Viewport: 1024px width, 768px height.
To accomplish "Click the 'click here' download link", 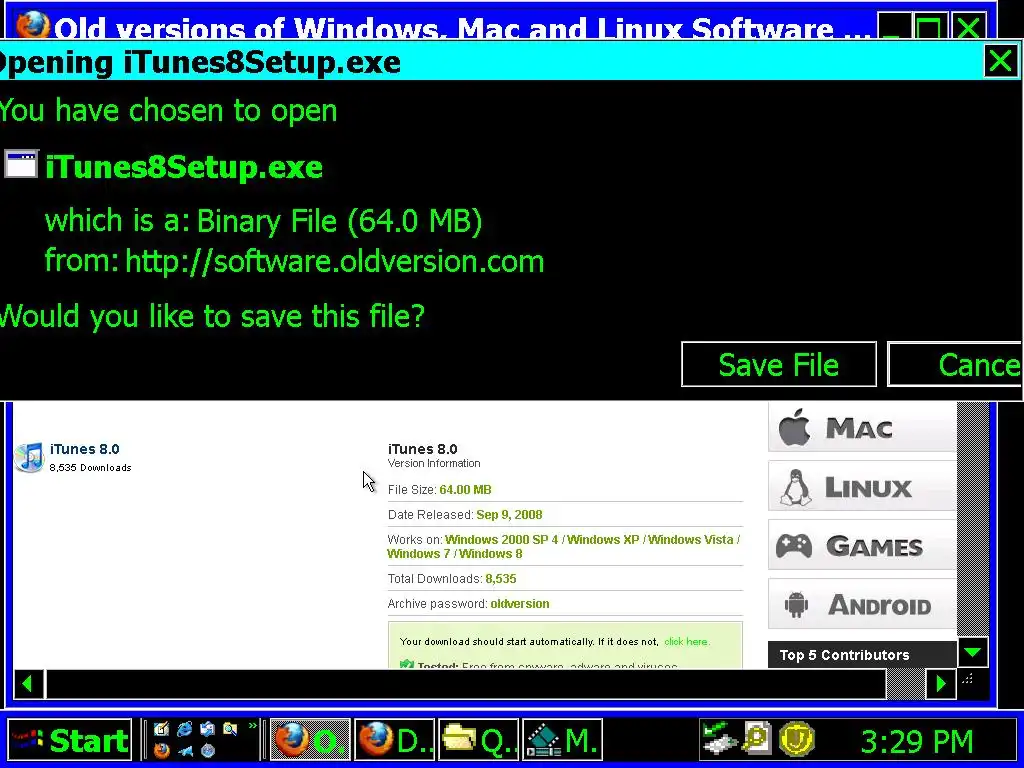I will point(686,641).
